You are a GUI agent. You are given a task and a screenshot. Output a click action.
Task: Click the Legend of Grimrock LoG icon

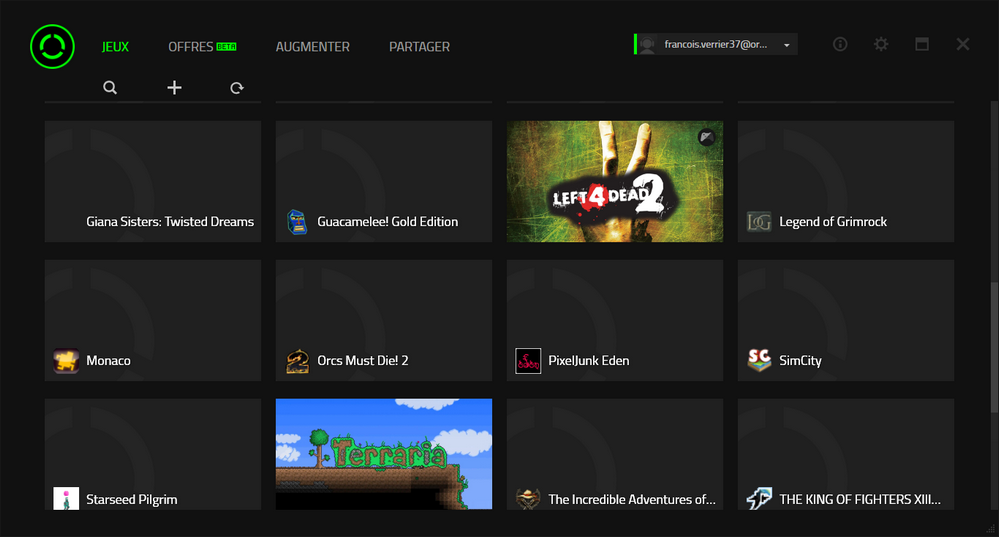tap(759, 222)
